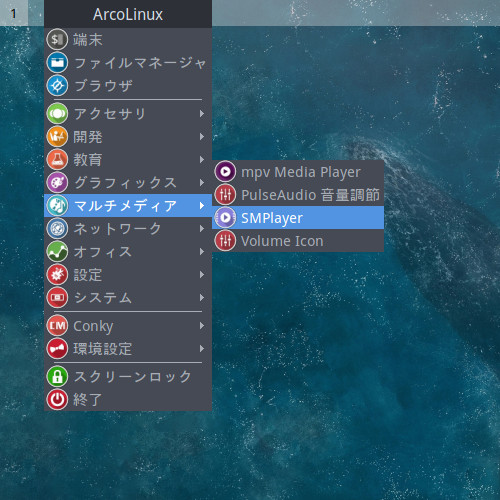Start Volume Icon from the submenu
This screenshot has width=500, height=500.
[x=298, y=241]
